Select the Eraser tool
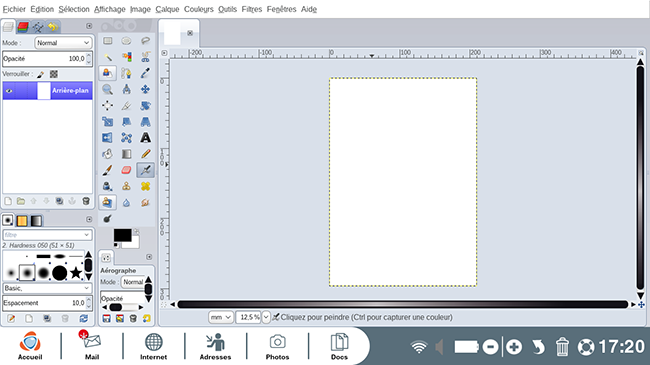Viewport: 650px width, 365px height. [x=126, y=170]
